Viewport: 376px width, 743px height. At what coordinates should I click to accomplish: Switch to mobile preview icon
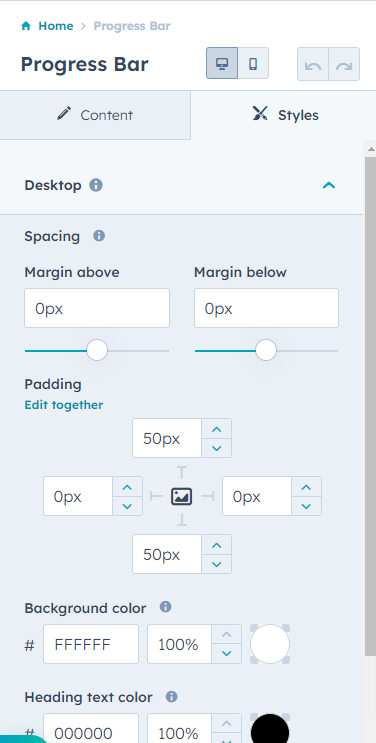pos(253,63)
